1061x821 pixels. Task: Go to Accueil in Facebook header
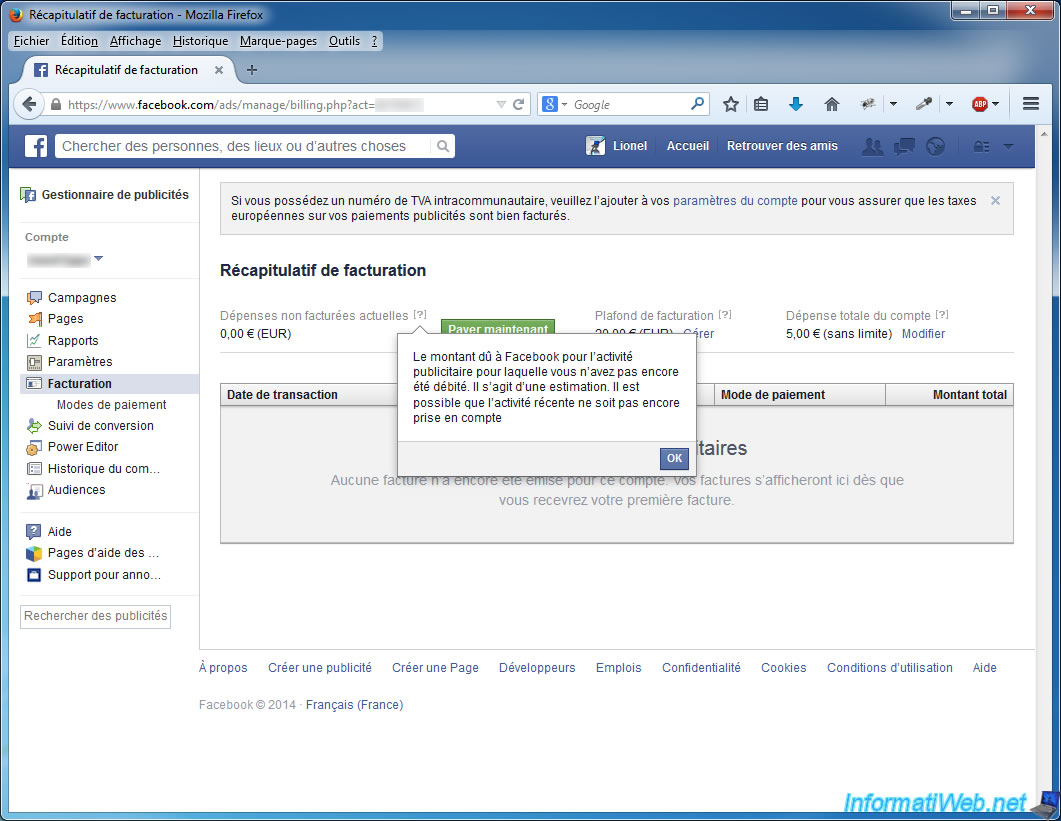point(687,146)
